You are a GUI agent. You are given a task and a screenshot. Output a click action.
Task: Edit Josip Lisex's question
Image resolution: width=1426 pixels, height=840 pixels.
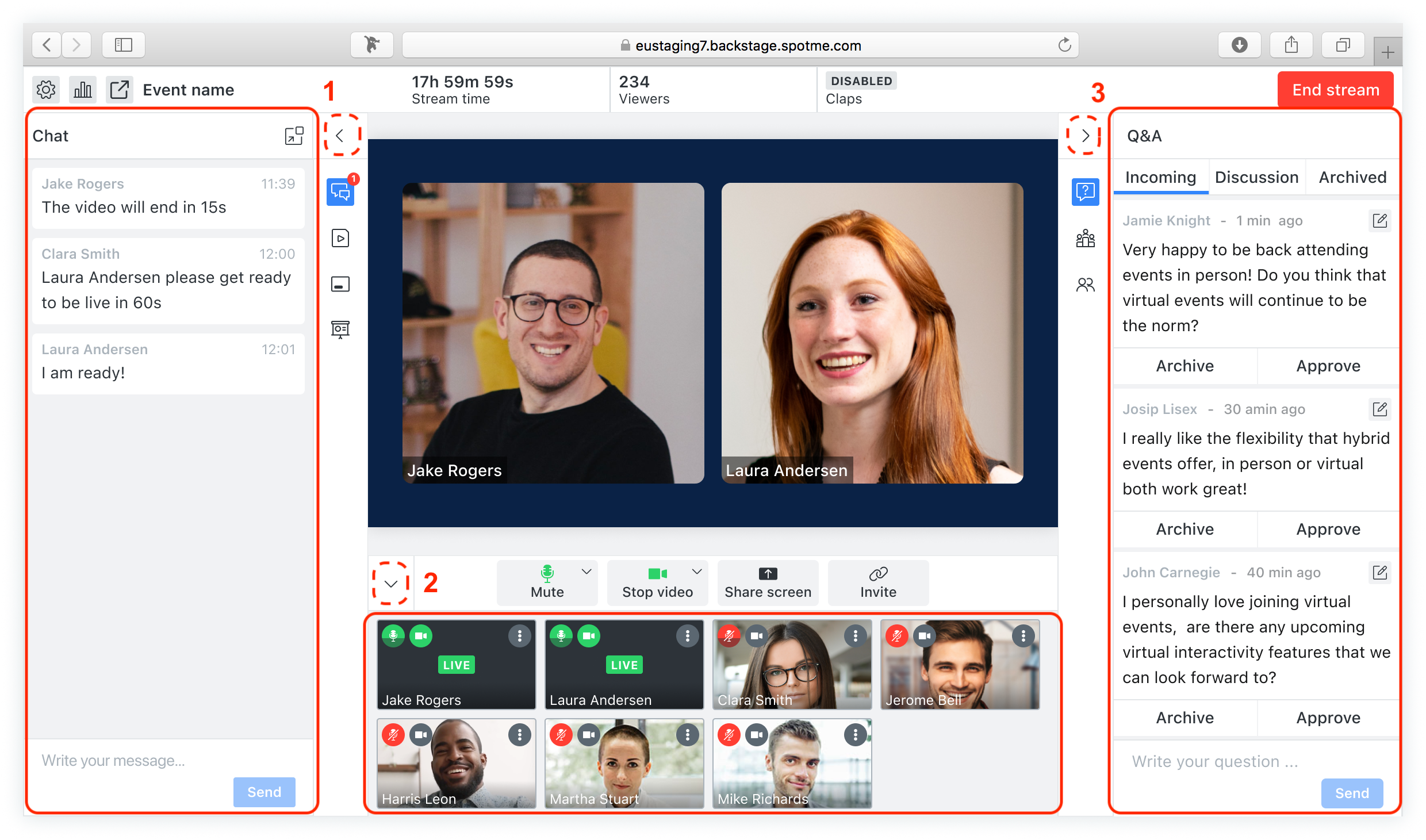coord(1380,409)
